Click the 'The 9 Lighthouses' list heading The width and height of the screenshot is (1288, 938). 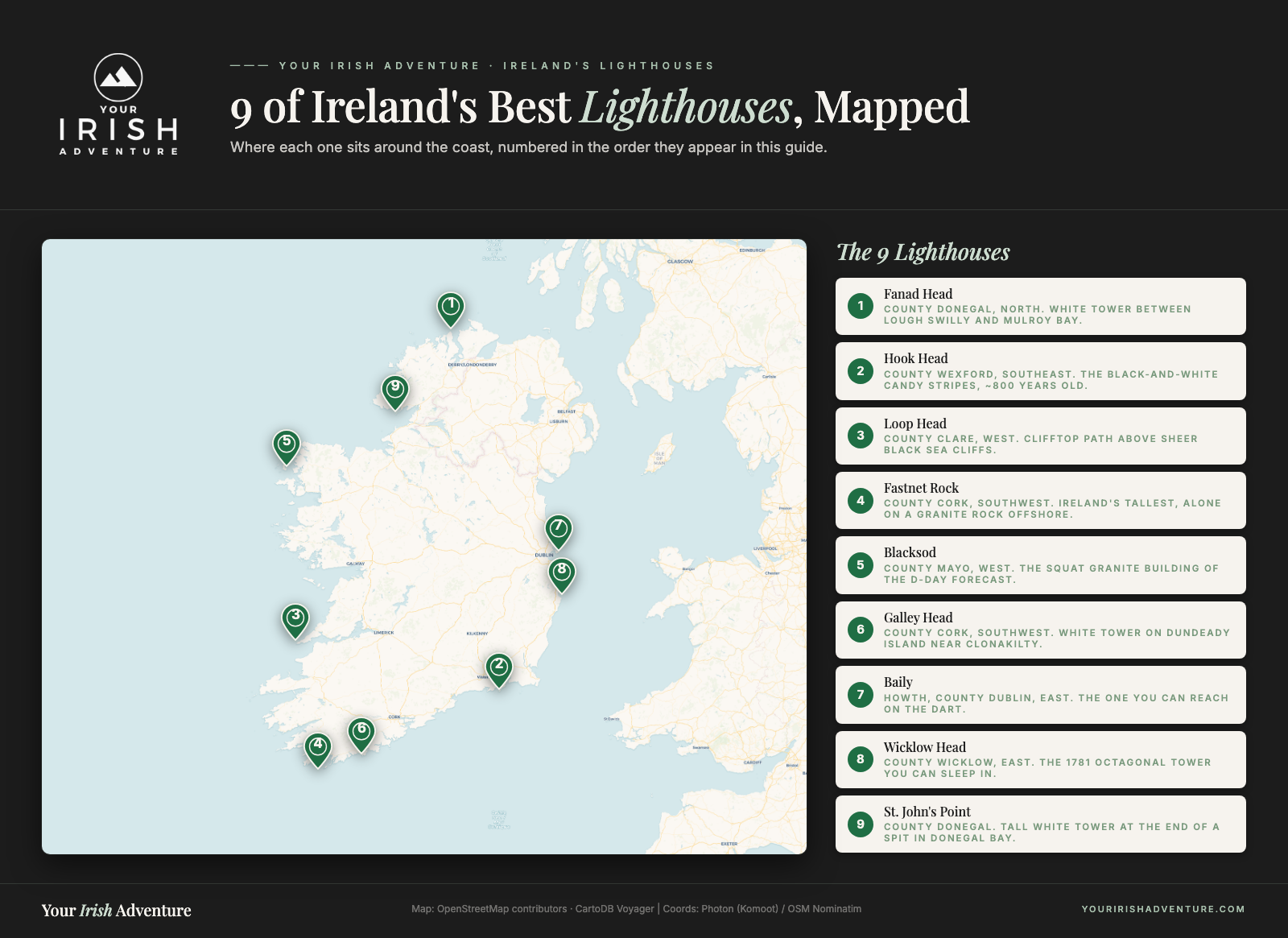923,252
